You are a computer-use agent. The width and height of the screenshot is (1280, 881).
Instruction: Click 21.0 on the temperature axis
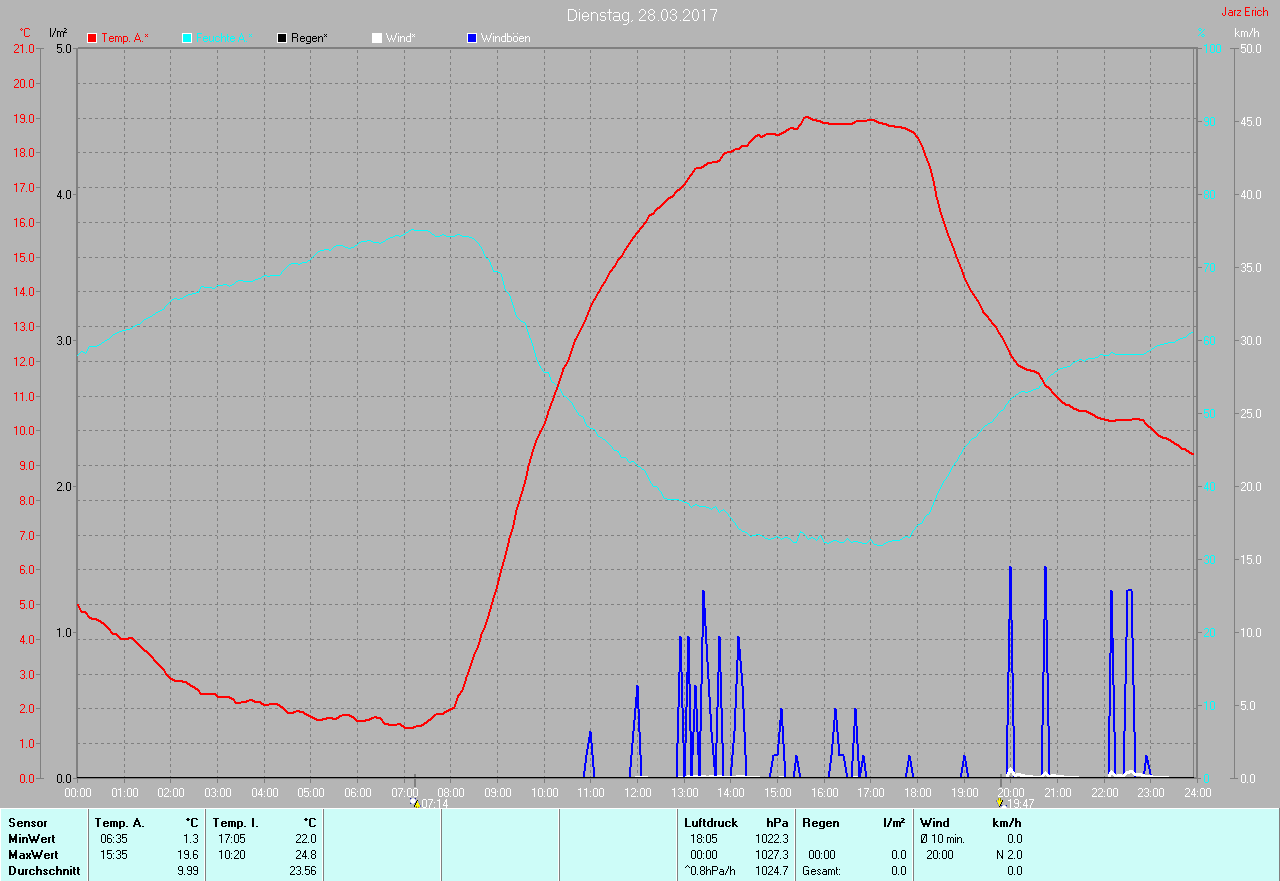pos(22,48)
